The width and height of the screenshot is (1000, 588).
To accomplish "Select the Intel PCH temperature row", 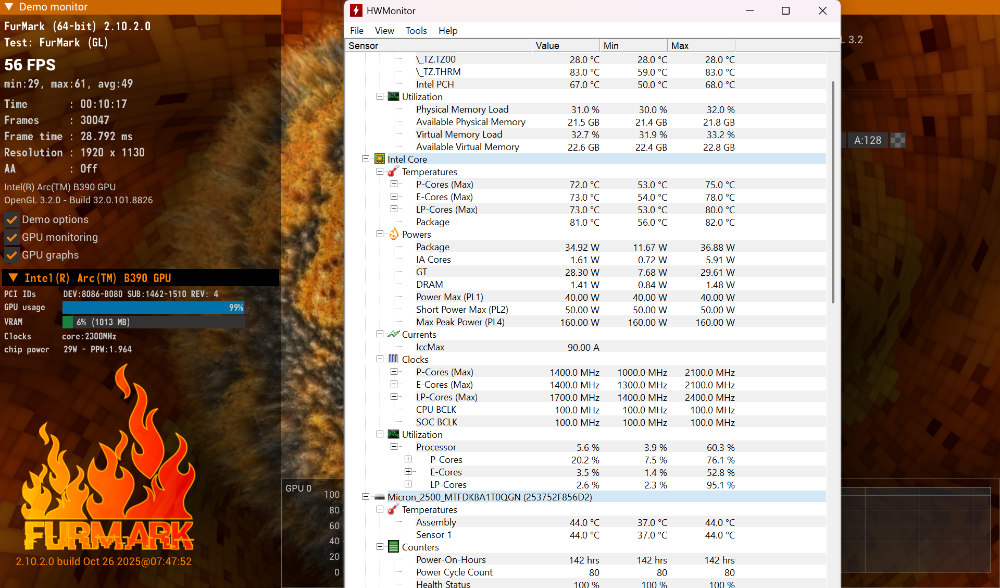I will (x=585, y=84).
